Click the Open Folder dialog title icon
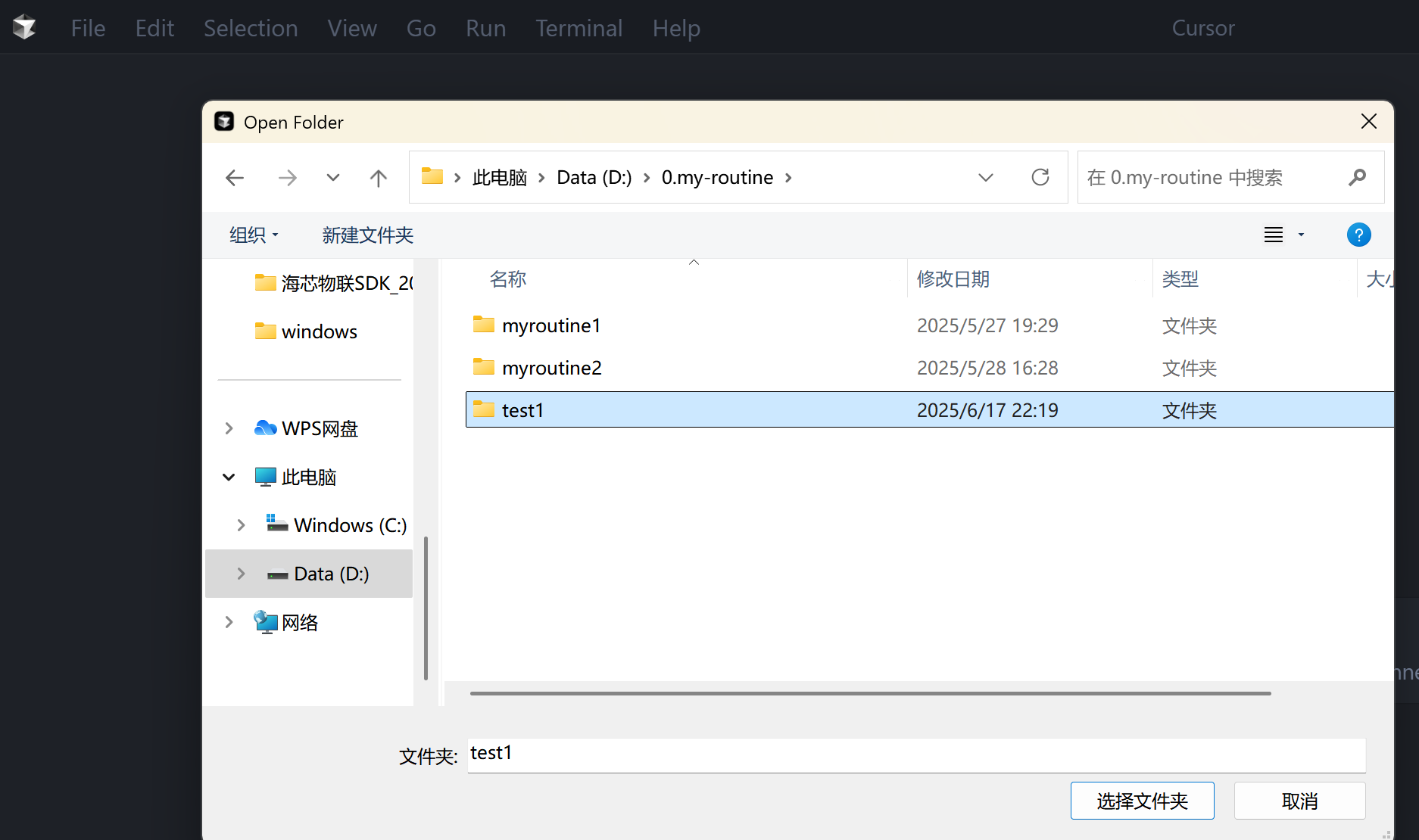This screenshot has height=840, width=1419. point(224,122)
